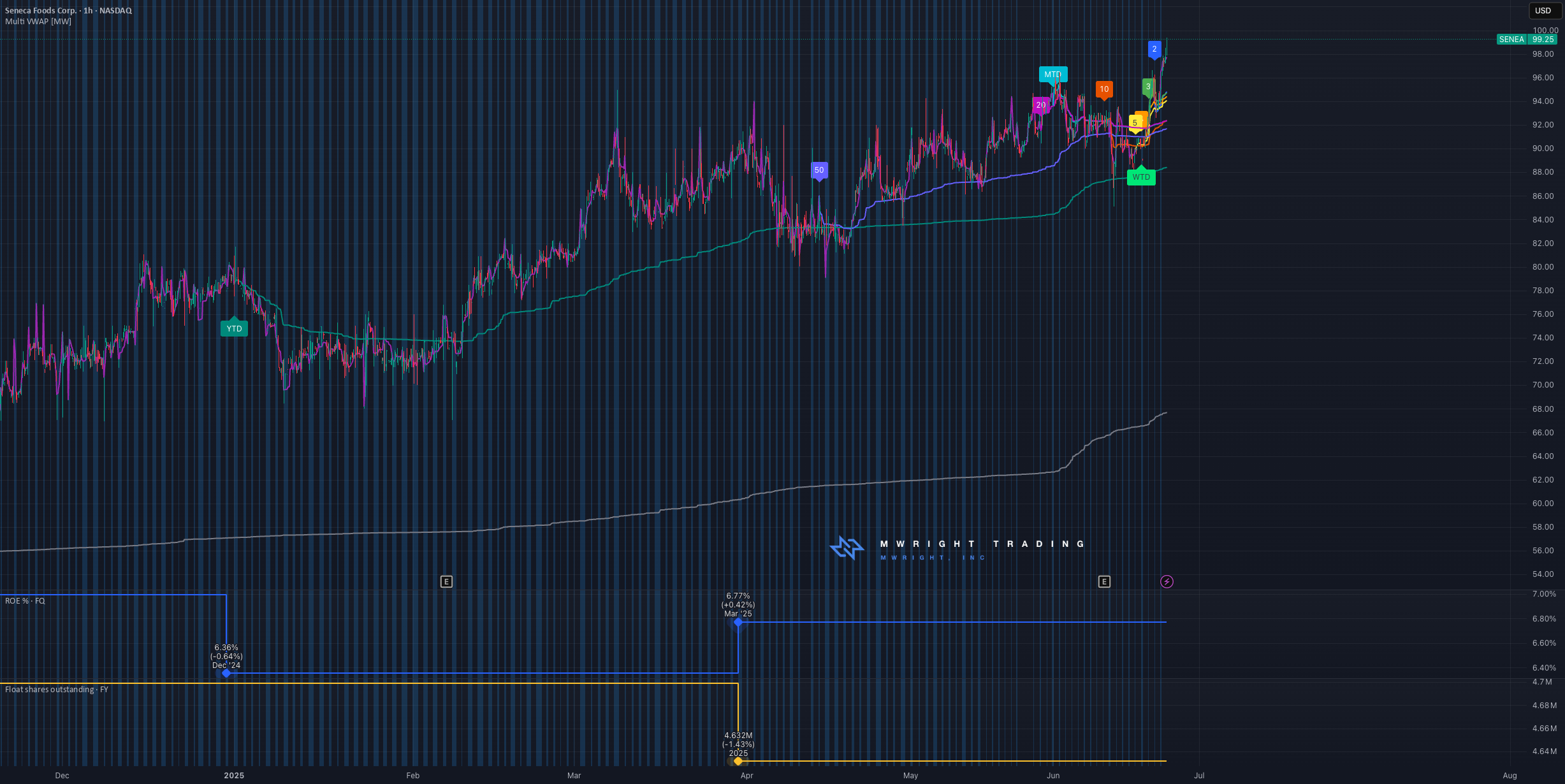The height and width of the screenshot is (784, 1565).
Task: Select the cyan MTD VWAP label
Action: pyautogui.click(x=1053, y=75)
